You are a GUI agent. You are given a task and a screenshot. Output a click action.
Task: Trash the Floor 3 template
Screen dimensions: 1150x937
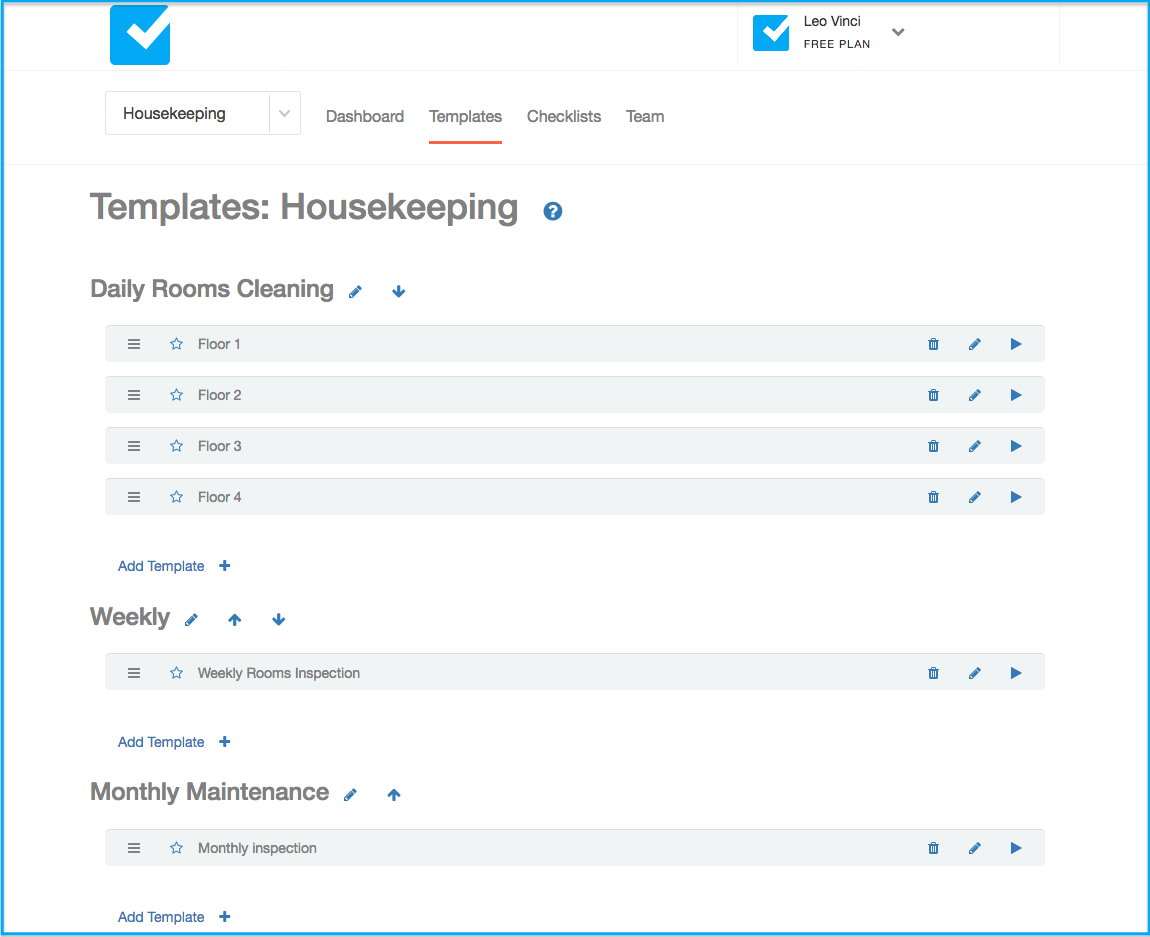click(933, 446)
